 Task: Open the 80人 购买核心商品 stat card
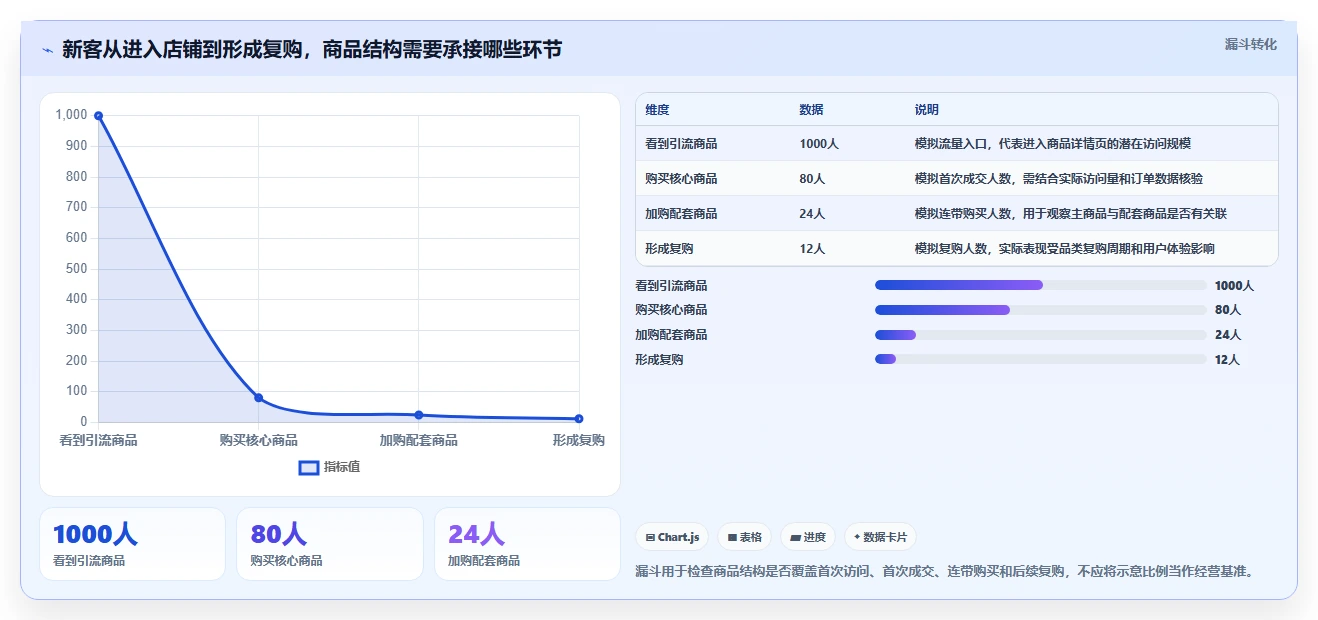(330, 544)
